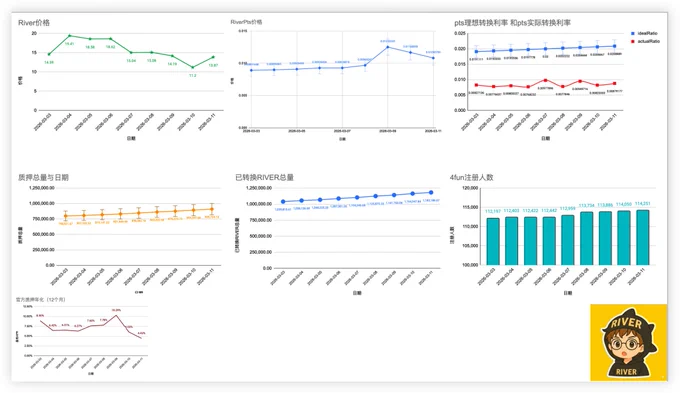Click the 官方质押年化 (12个月) chart title
The width and height of the screenshot is (680, 393).
point(40,299)
